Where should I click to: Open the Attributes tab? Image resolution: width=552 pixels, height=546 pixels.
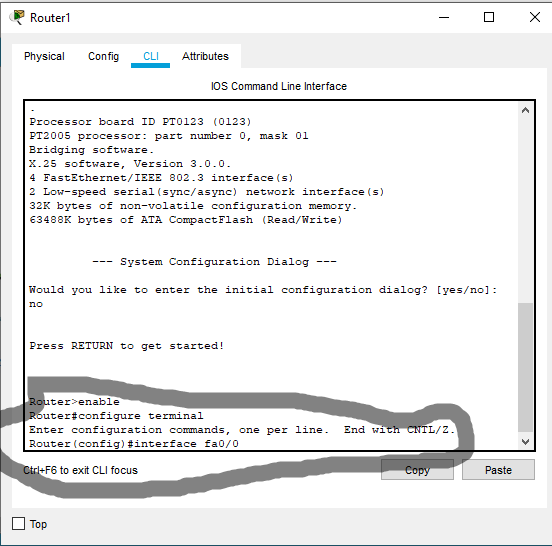[x=205, y=56]
